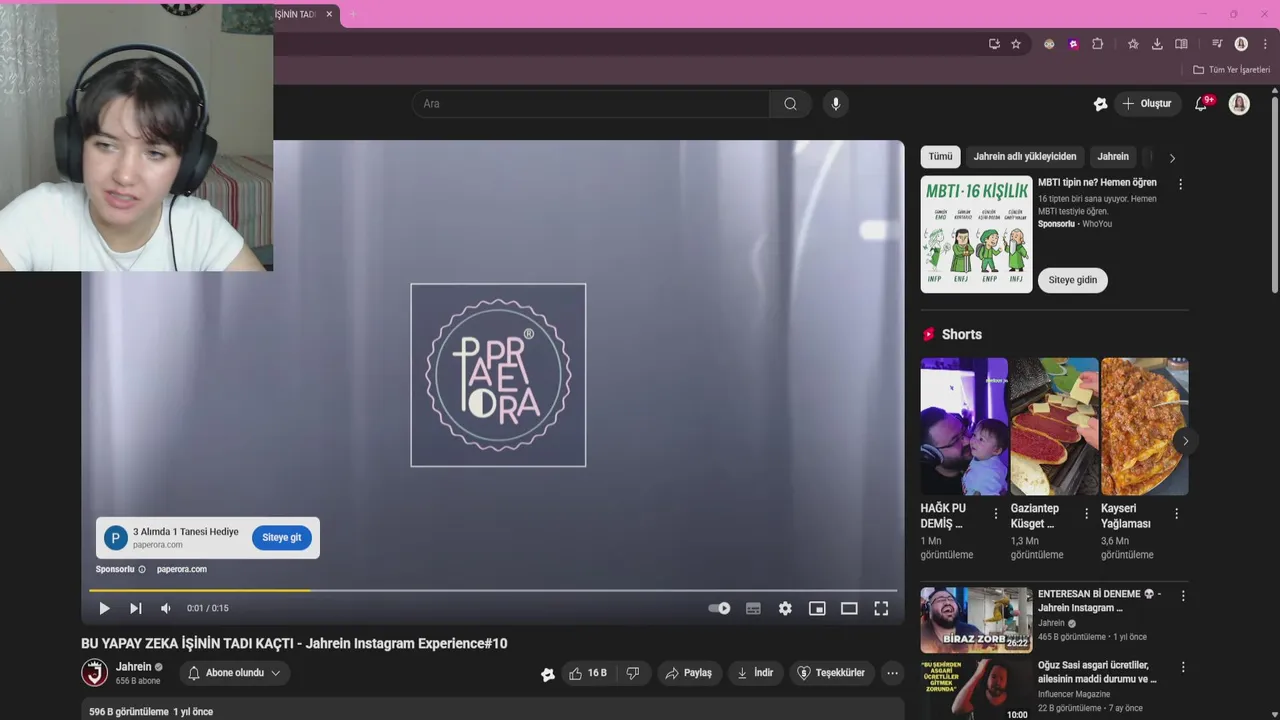Open the browser extensions puzzle icon

click(x=1097, y=44)
